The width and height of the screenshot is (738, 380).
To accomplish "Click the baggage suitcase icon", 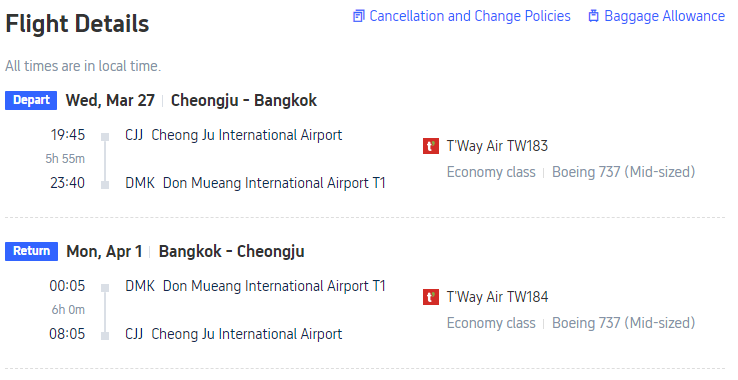I will click(x=594, y=16).
